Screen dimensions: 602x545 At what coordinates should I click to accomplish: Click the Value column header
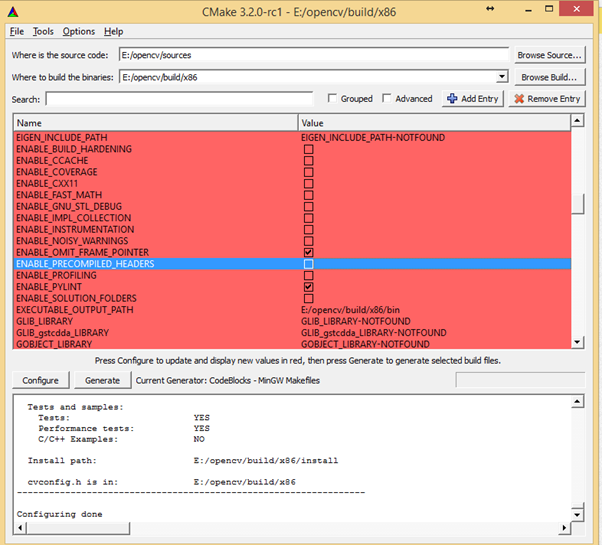tap(434, 123)
